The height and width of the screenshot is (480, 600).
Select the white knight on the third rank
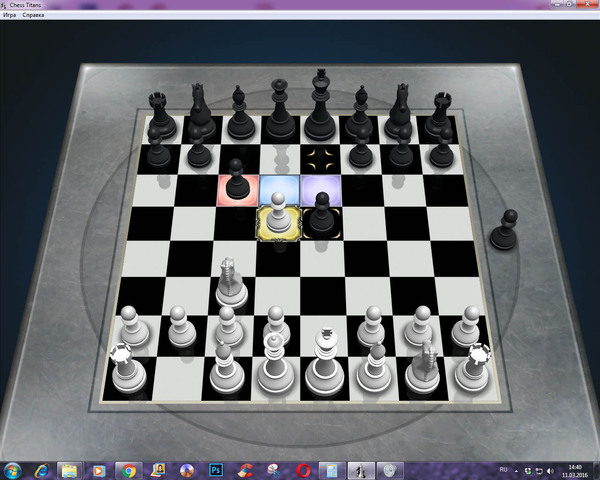(x=231, y=283)
